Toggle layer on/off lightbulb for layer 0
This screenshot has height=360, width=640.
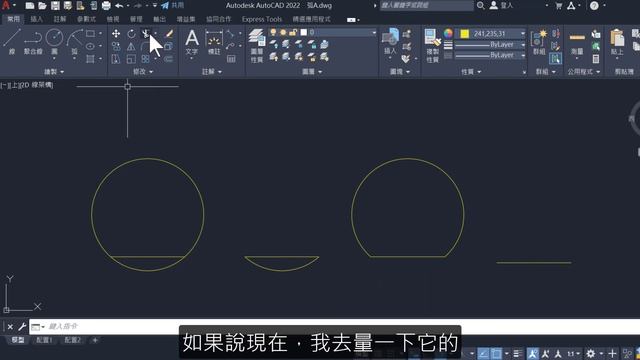coord(273,32)
